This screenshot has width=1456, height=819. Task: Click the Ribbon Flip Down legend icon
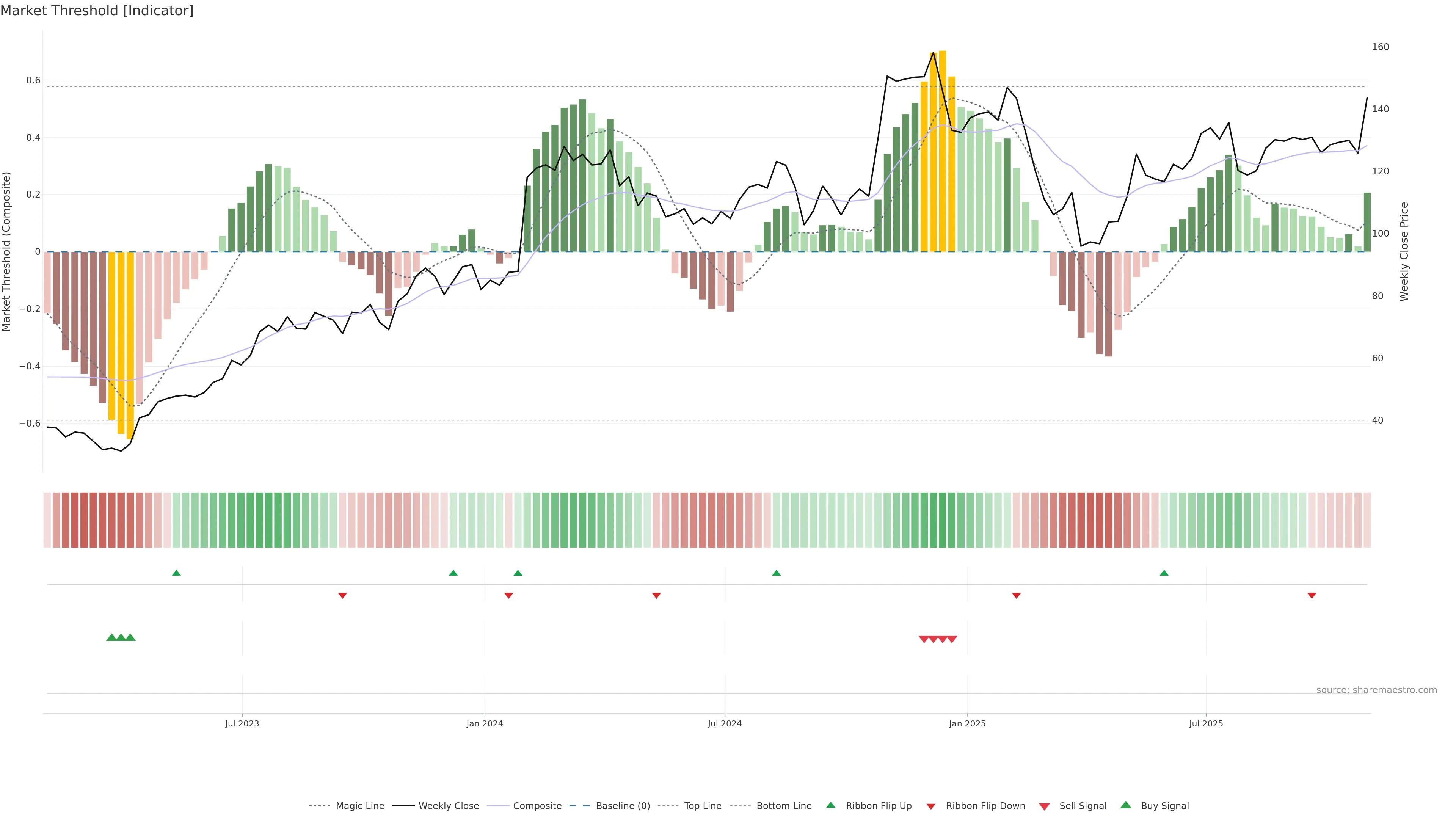[x=931, y=806]
